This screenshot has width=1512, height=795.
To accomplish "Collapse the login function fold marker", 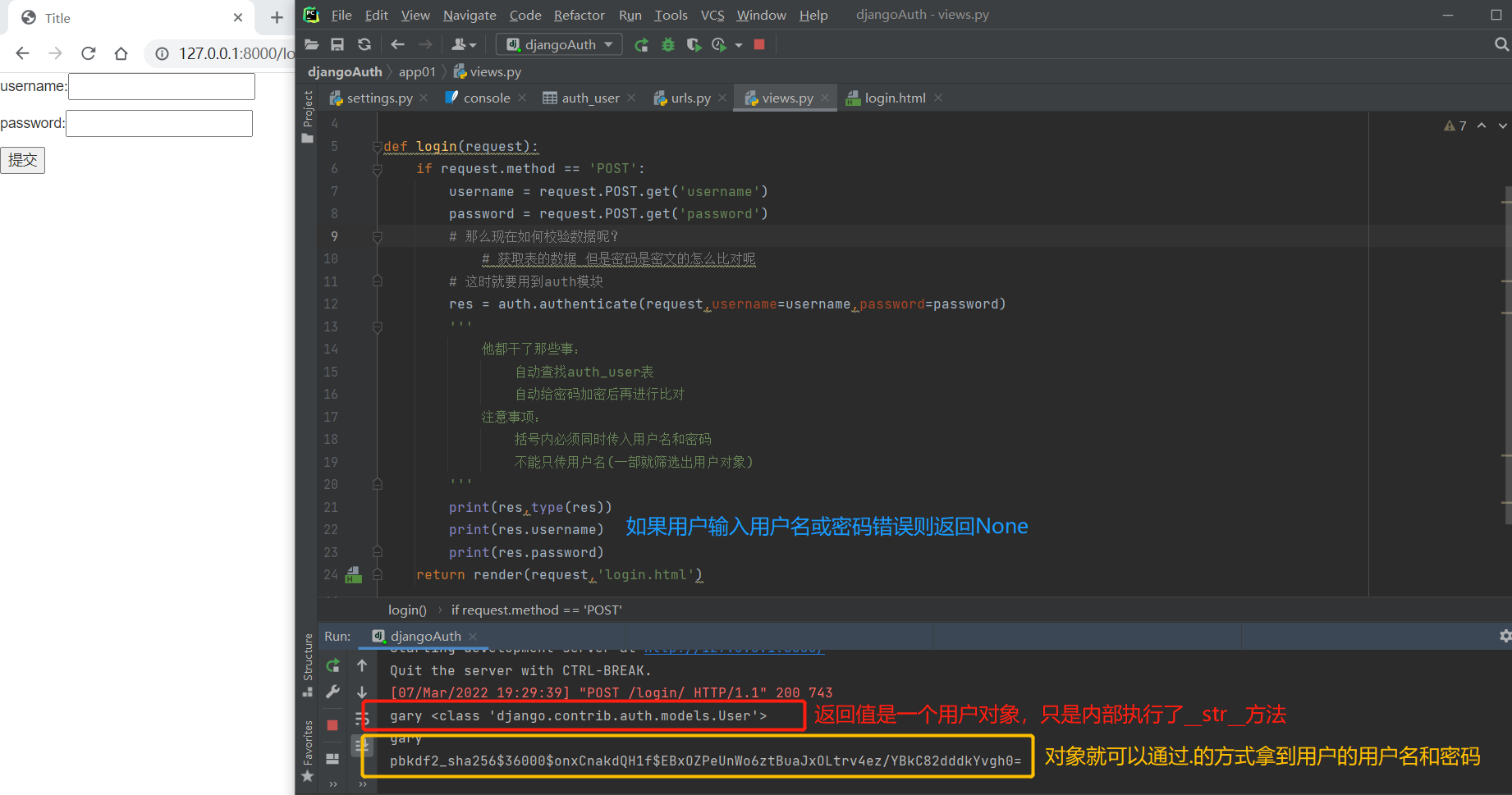I will tap(378, 146).
